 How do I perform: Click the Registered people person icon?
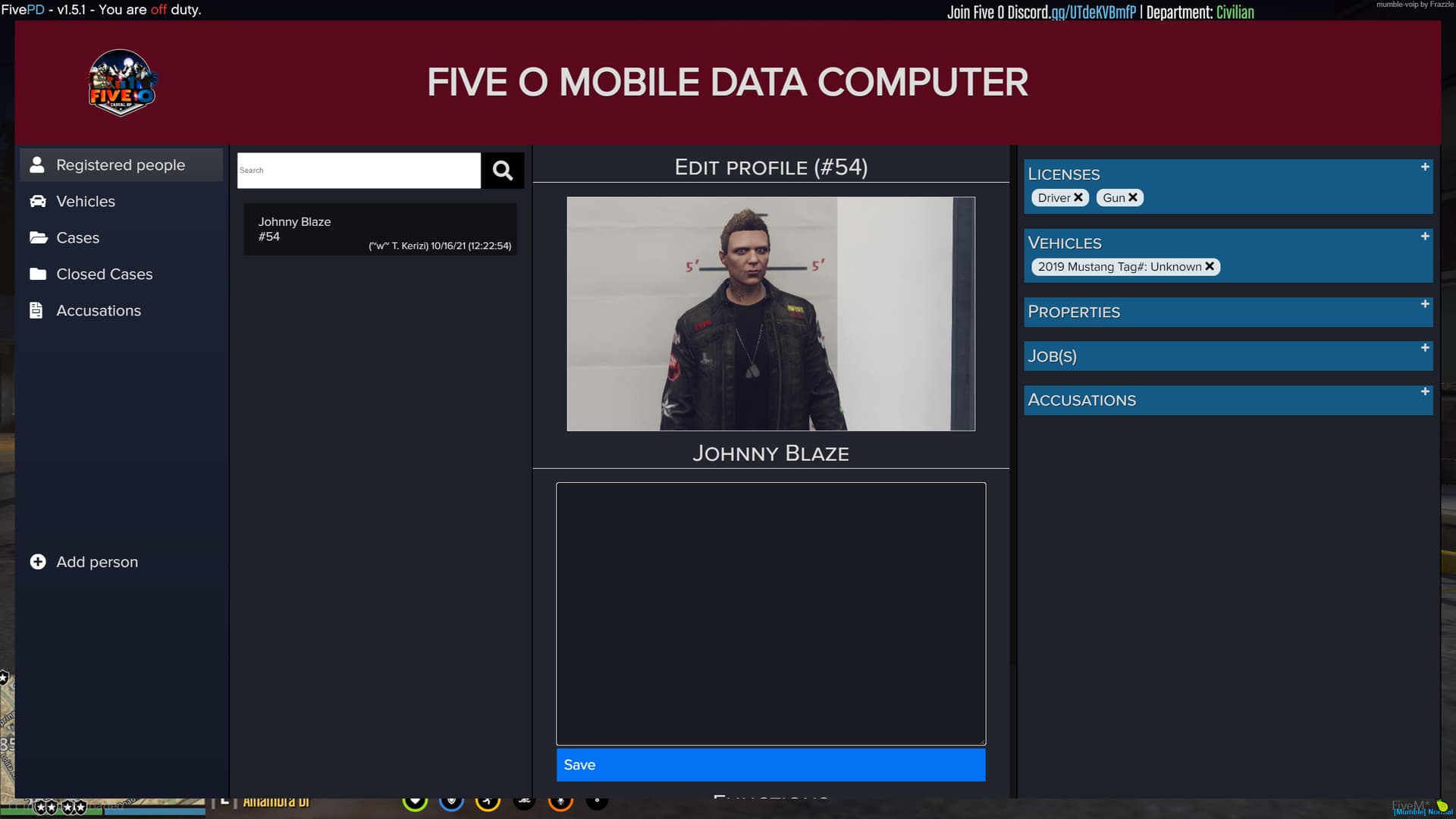[37, 164]
